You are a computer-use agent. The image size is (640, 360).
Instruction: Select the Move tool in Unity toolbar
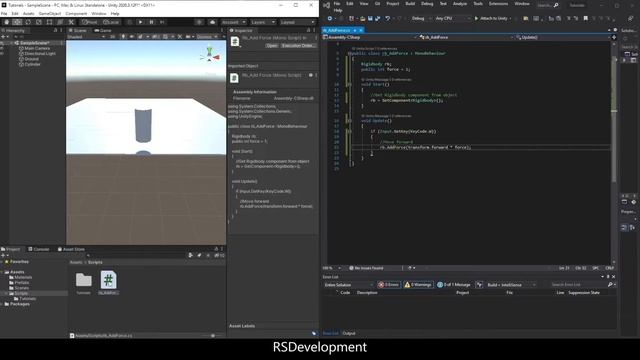click(17, 22)
